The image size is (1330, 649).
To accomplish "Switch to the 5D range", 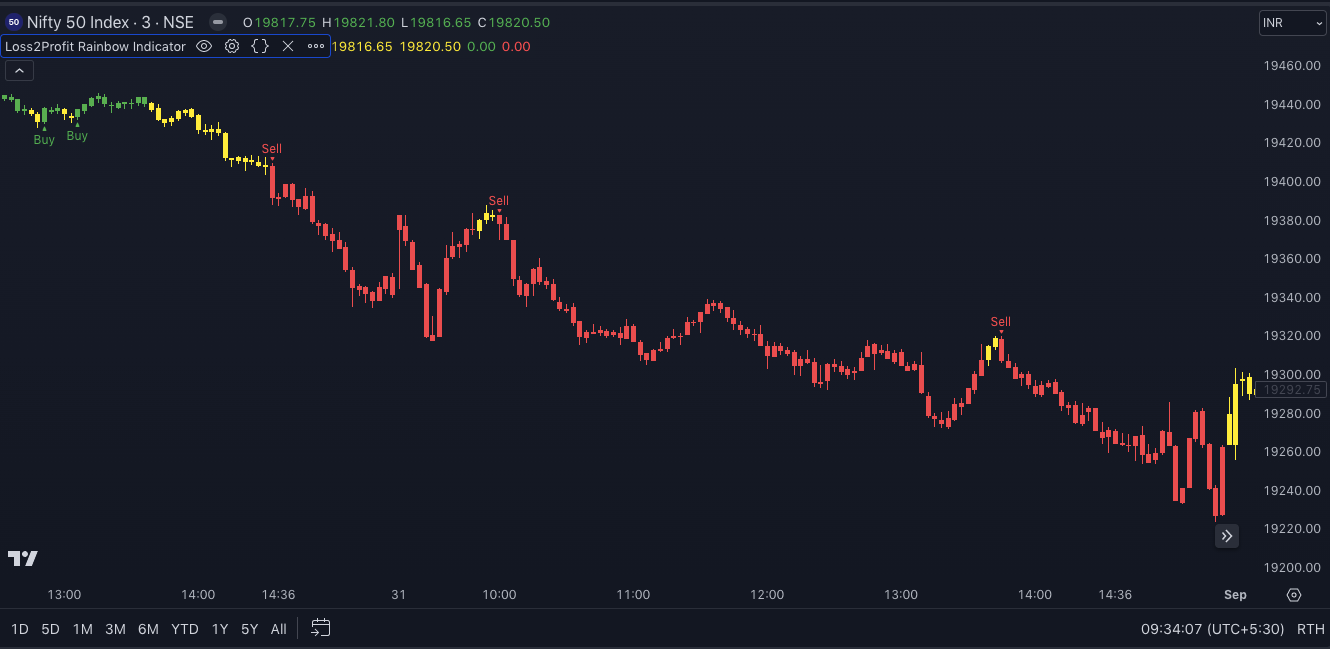I will [x=50, y=629].
